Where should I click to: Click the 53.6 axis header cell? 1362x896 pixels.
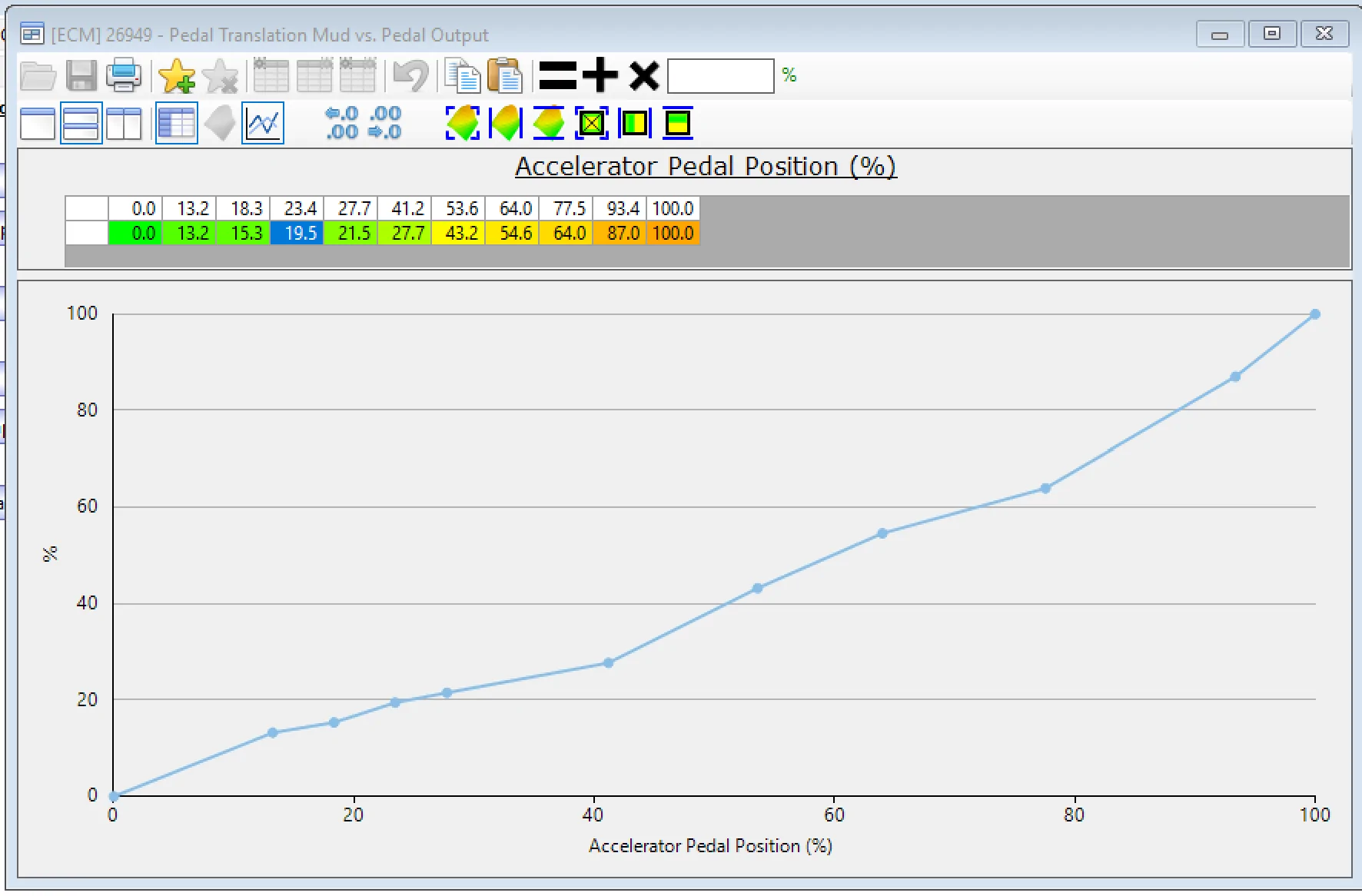click(x=458, y=208)
